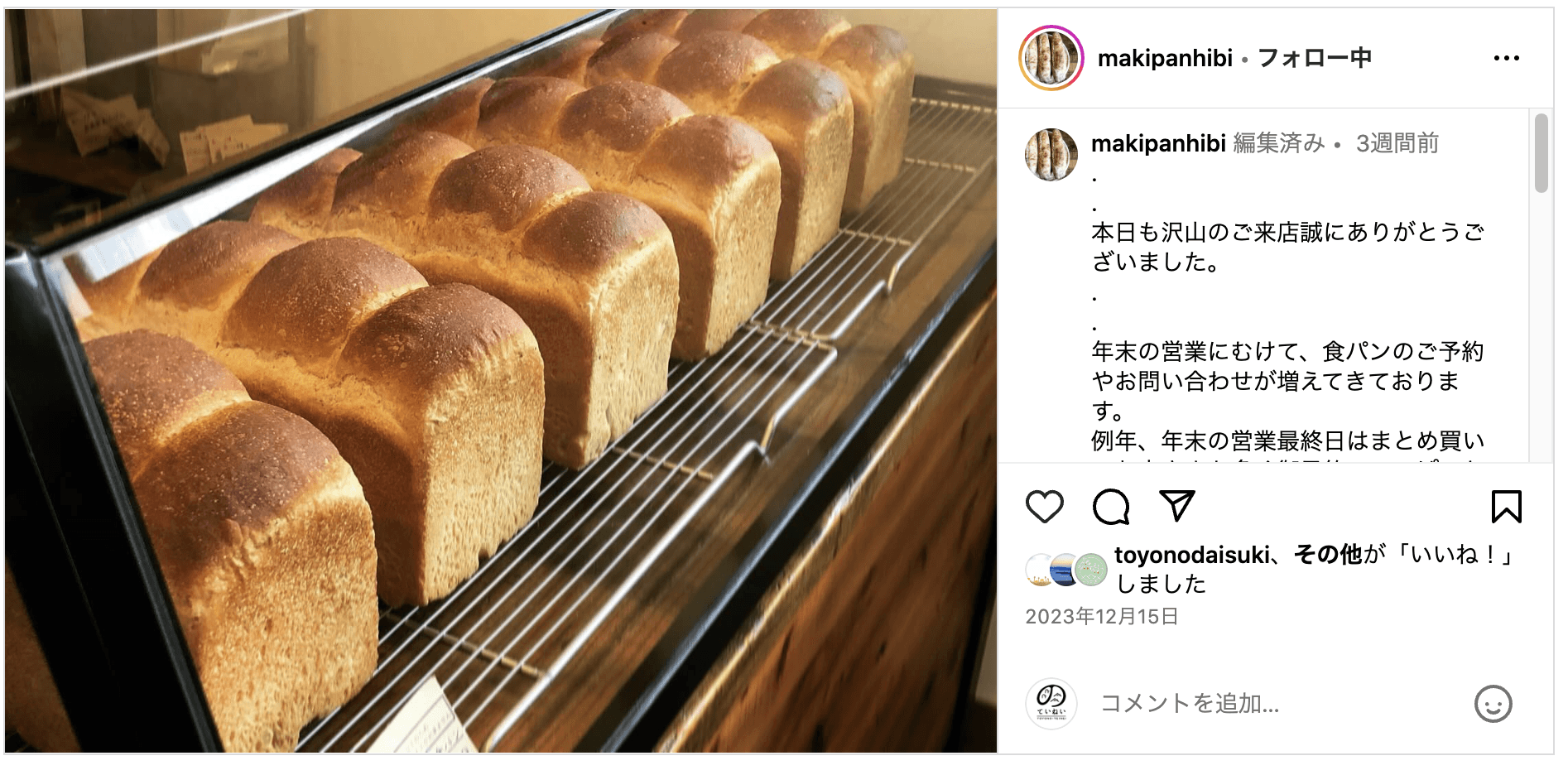Click the コメントを追加 comment input field

1275,704
